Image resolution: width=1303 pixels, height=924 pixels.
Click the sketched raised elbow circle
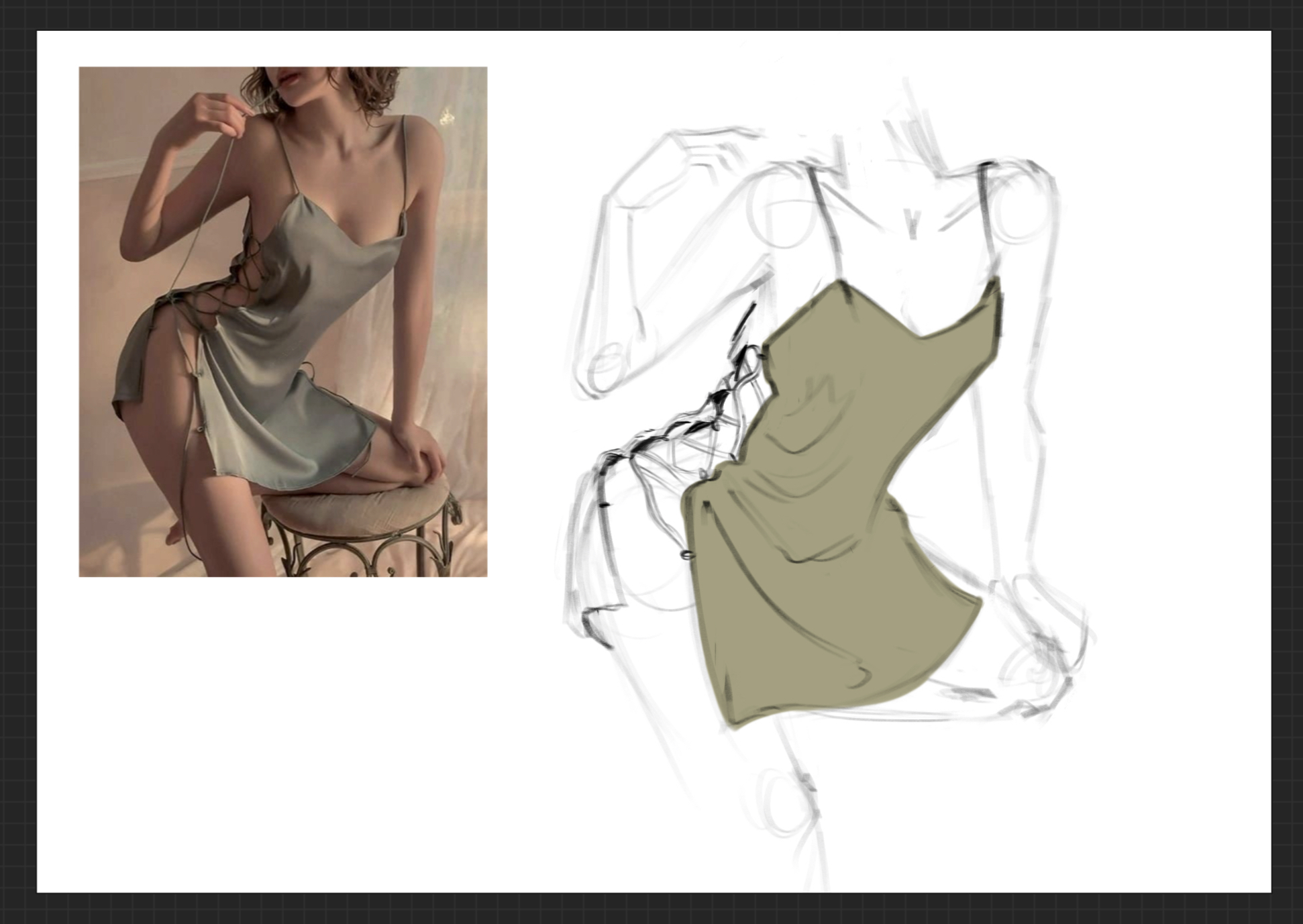[x=604, y=369]
